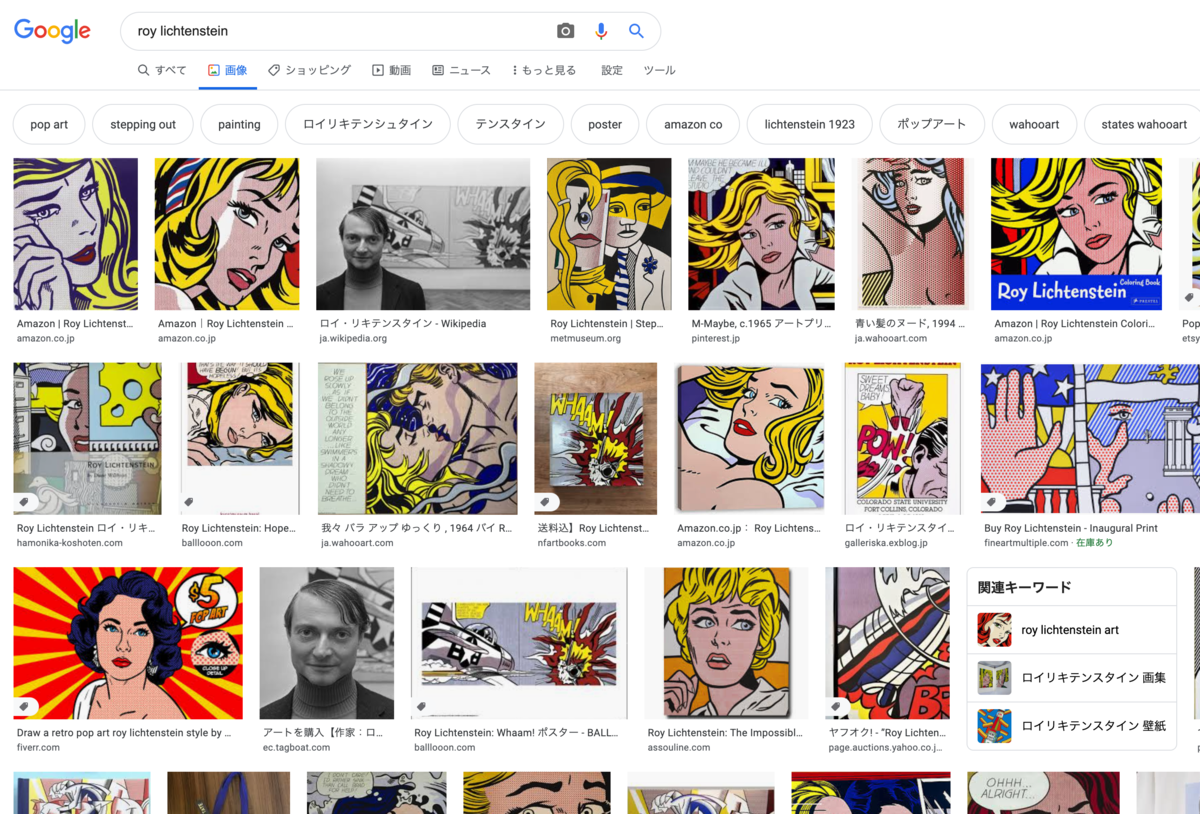Open caption ロイ・リキテンスタイン - Wikipedia
1200x814 pixels.
(403, 324)
